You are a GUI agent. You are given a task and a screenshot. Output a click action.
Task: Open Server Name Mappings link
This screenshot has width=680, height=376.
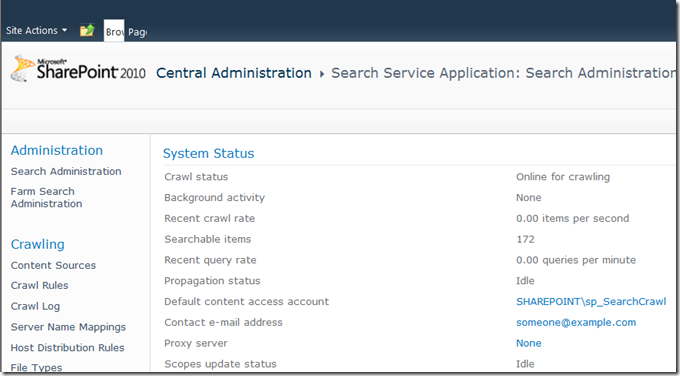point(68,327)
